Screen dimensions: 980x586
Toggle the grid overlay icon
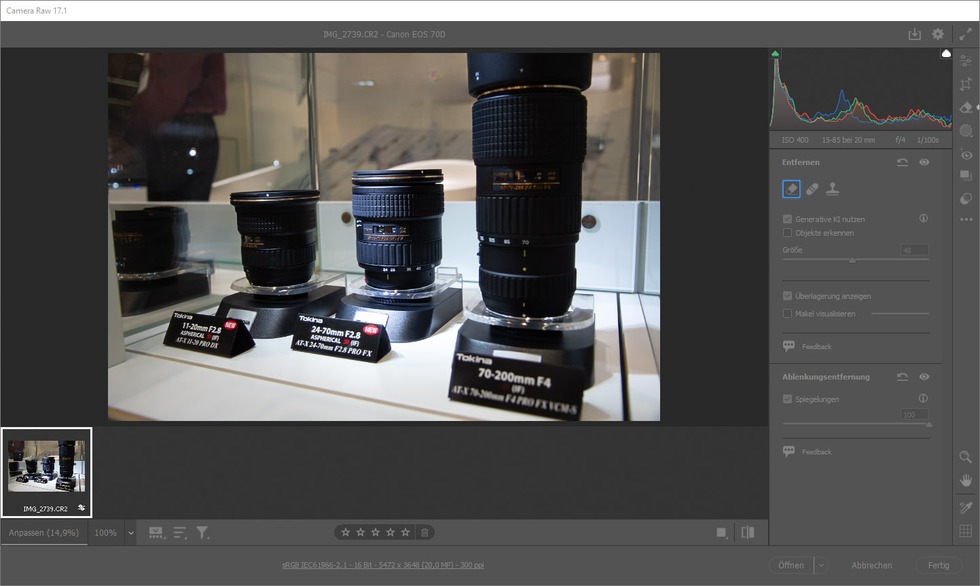pyautogui.click(x=966, y=532)
